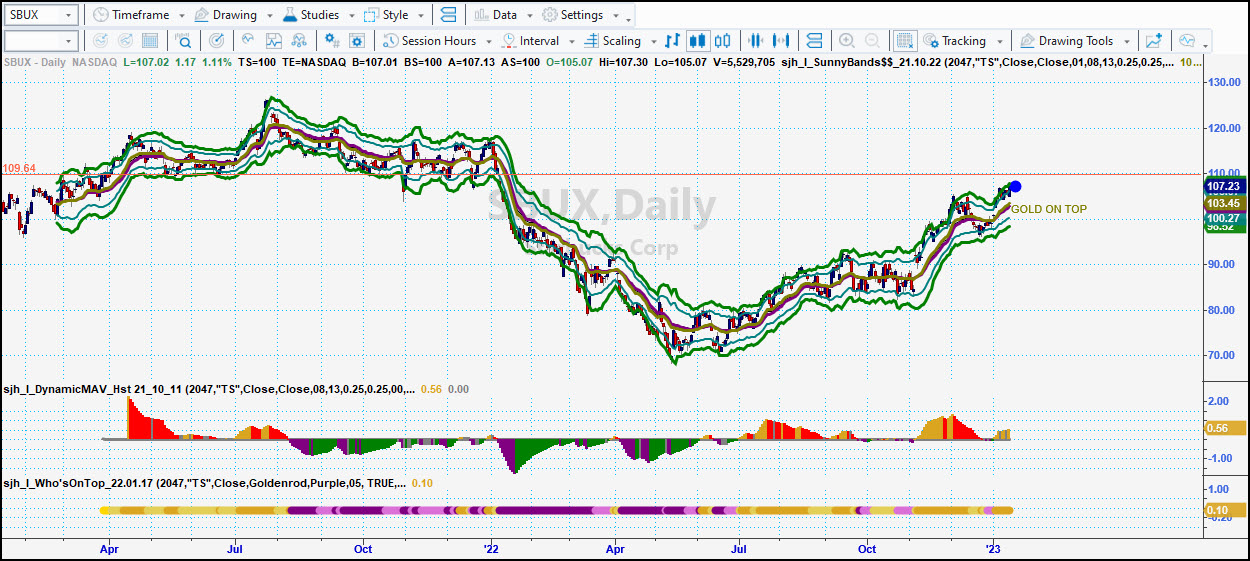Click the 100.27 teal price label

[1224, 218]
